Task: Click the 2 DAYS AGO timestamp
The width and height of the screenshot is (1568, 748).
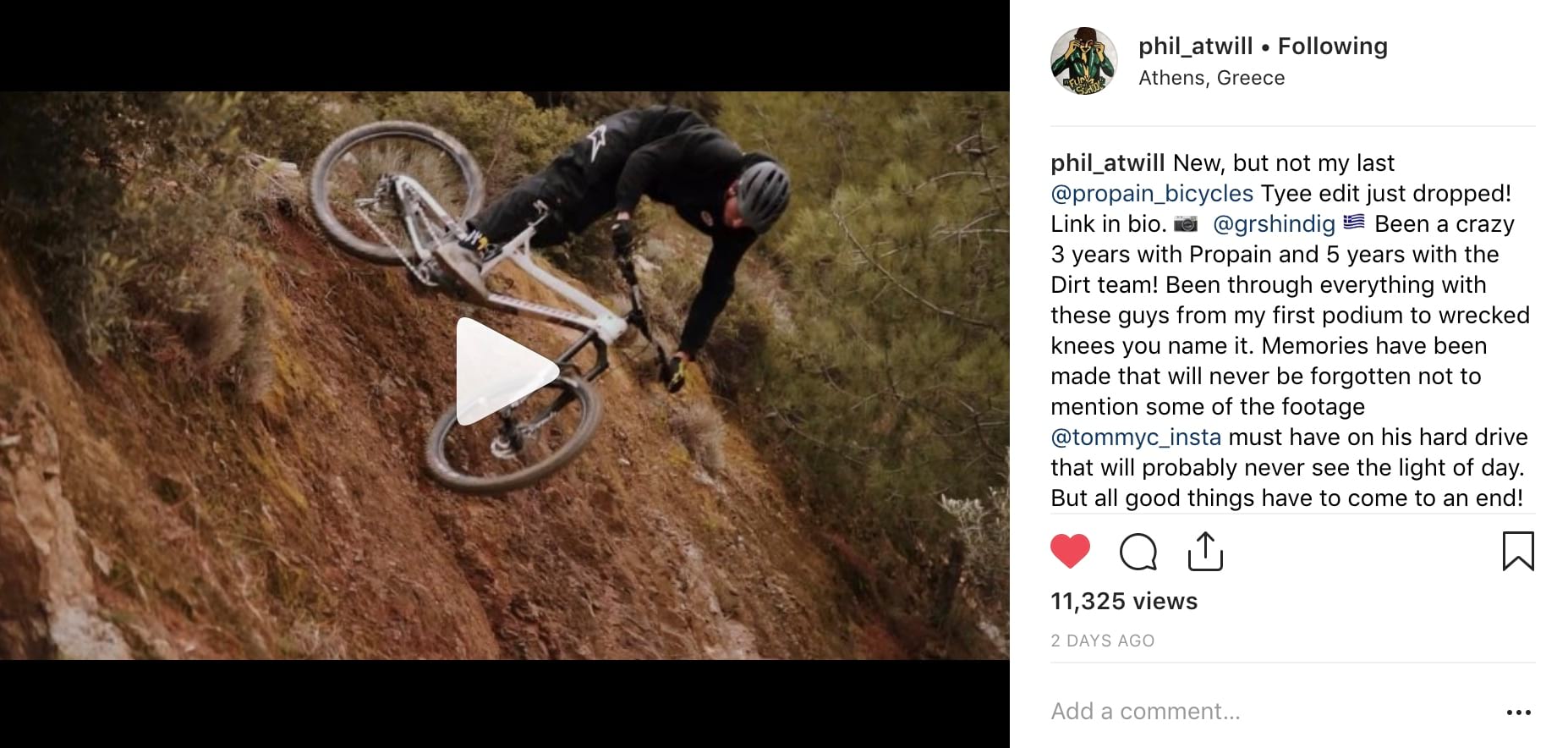Action: coord(1103,641)
